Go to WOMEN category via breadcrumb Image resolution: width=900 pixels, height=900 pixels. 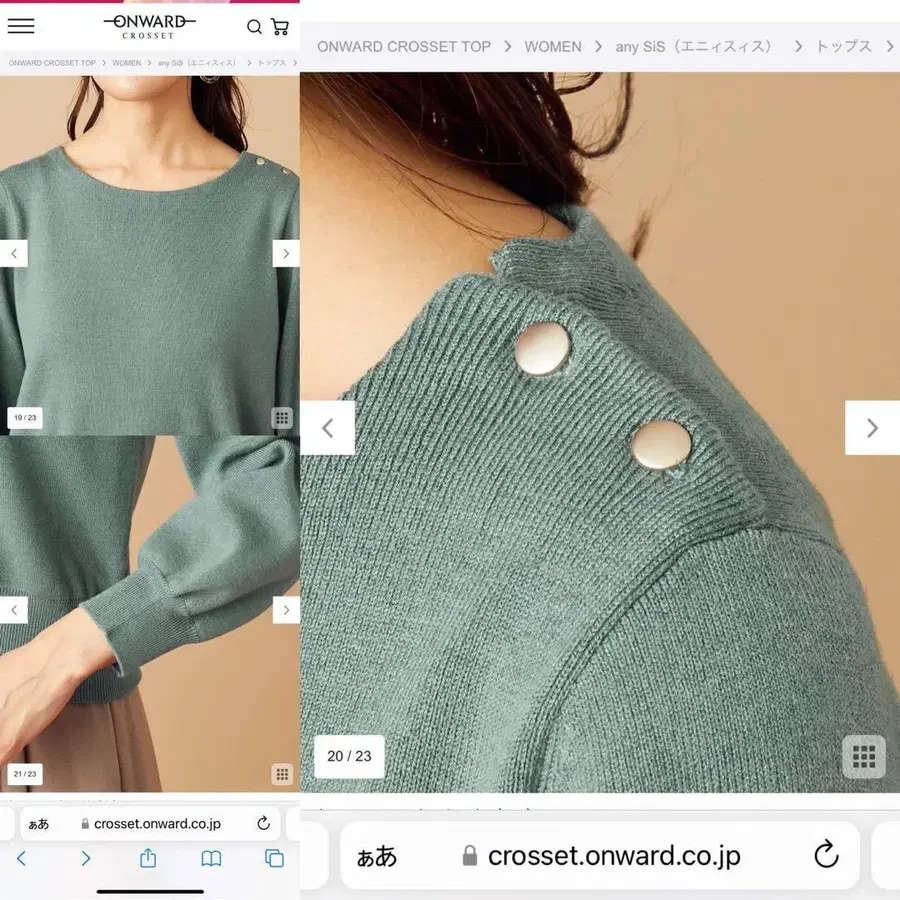point(553,46)
